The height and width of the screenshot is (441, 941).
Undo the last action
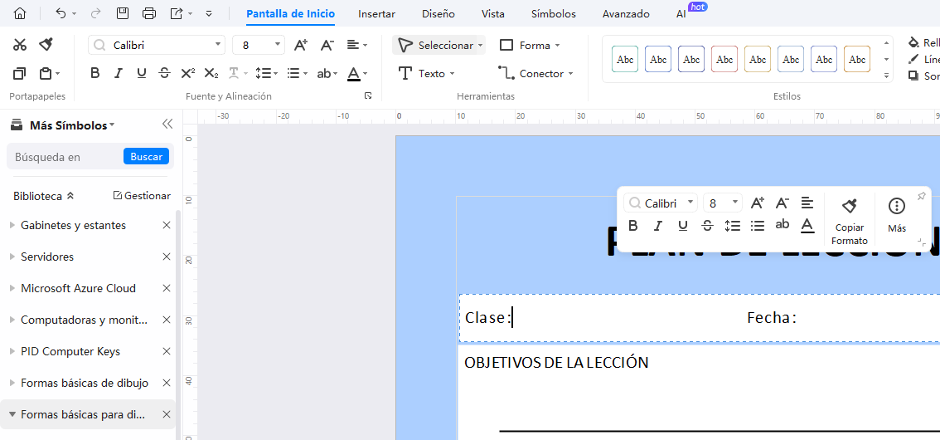click(61, 13)
